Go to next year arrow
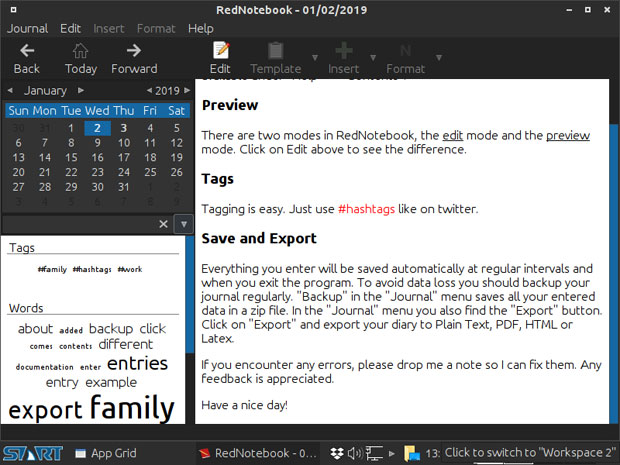 [x=187, y=91]
